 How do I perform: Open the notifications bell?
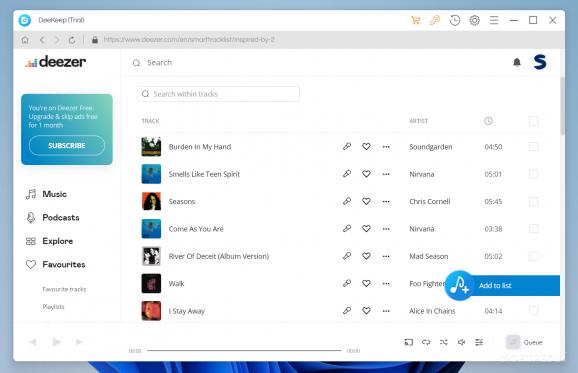tap(517, 62)
